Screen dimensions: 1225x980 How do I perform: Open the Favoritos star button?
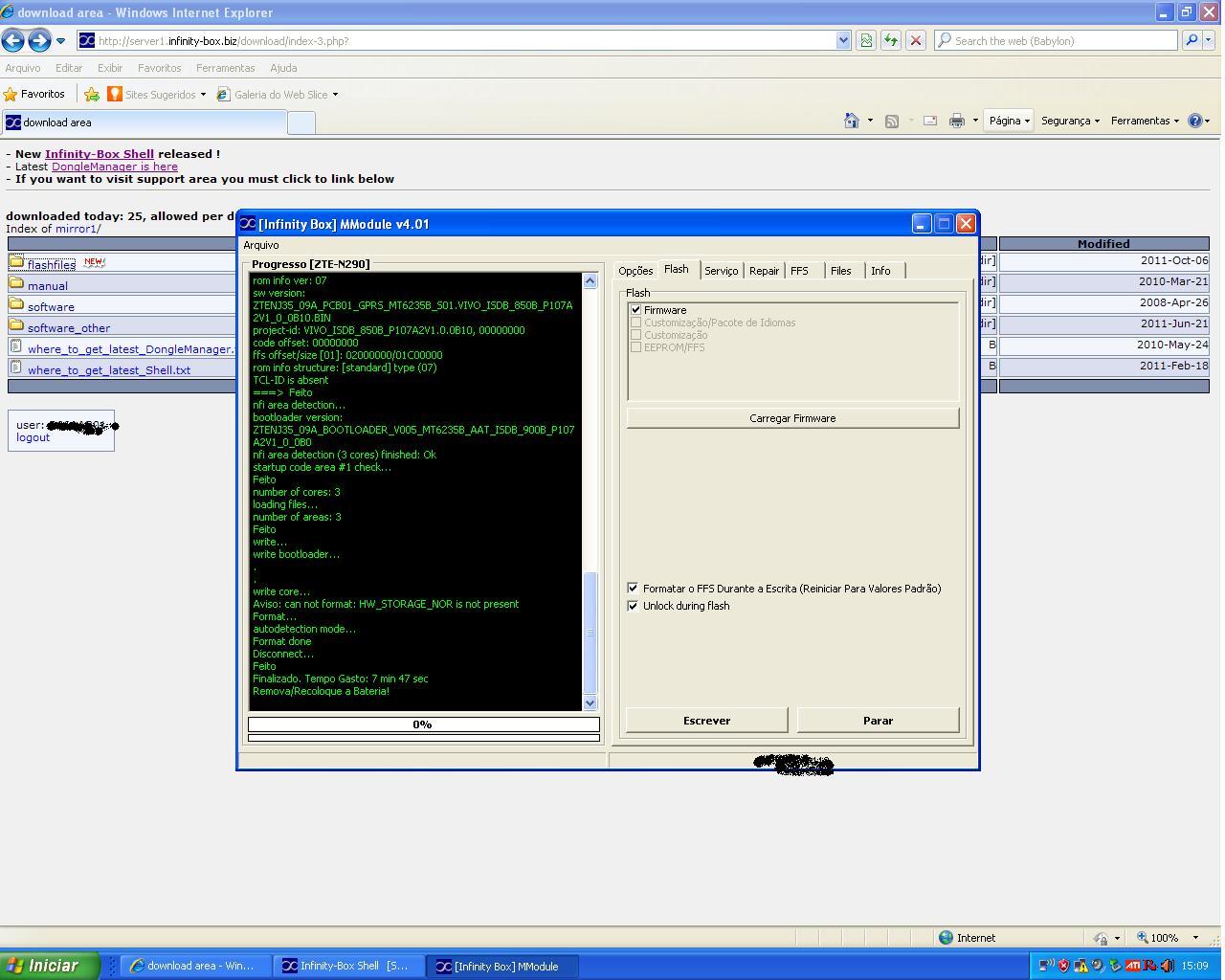34,94
